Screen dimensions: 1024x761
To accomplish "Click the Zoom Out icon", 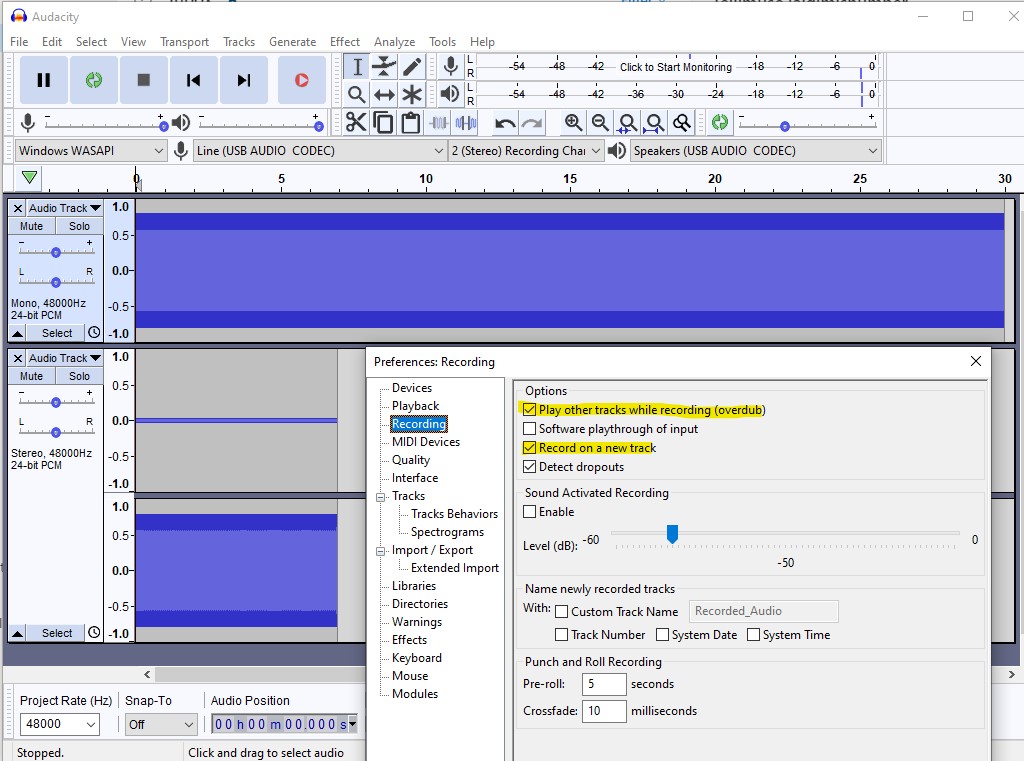I will pos(600,122).
